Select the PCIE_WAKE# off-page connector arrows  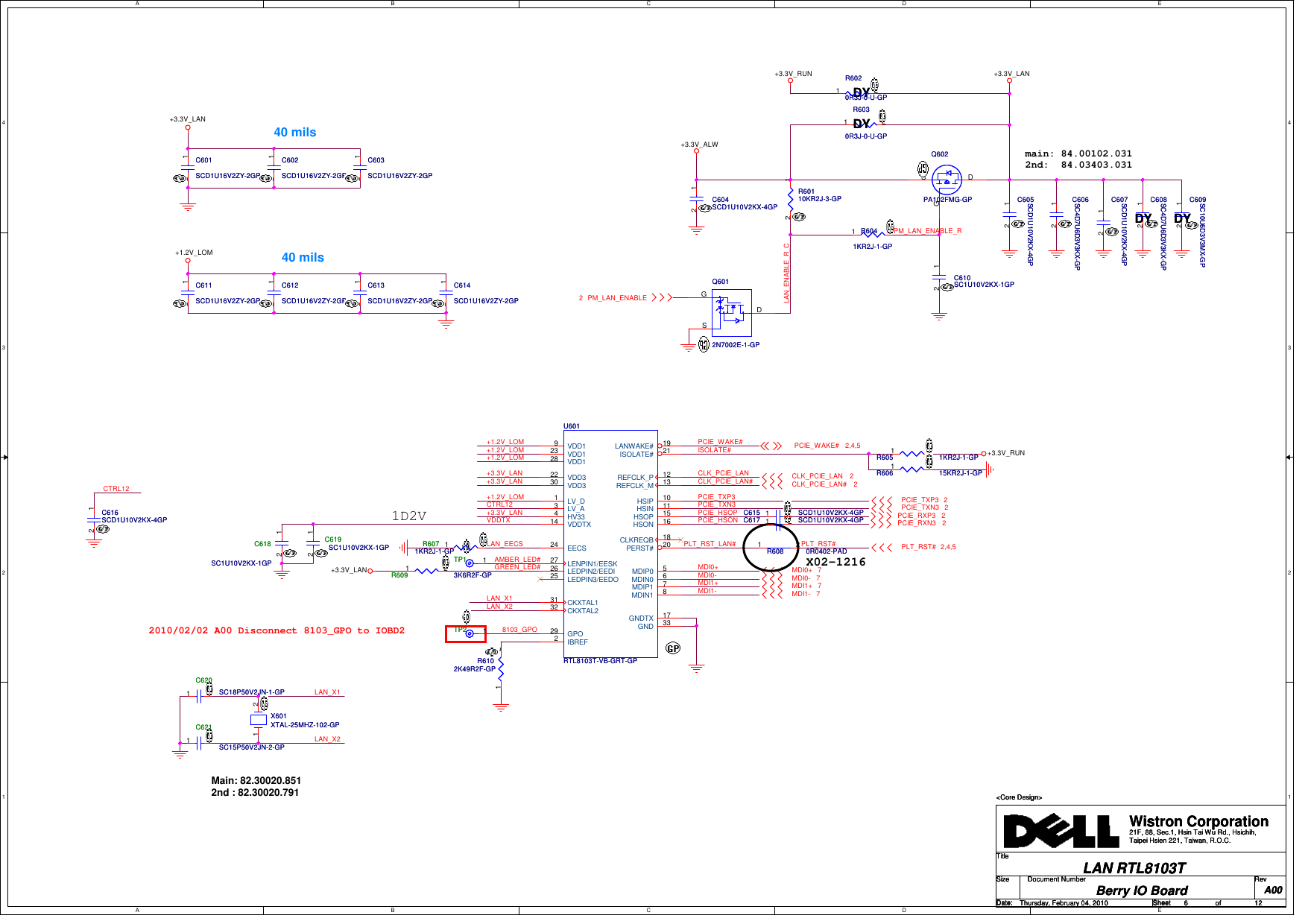(x=771, y=446)
